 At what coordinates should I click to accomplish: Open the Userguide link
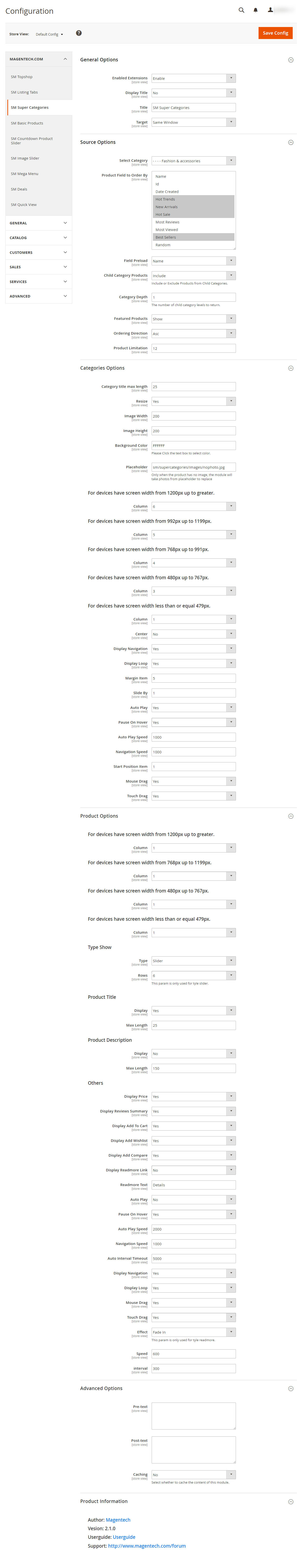click(124, 1537)
